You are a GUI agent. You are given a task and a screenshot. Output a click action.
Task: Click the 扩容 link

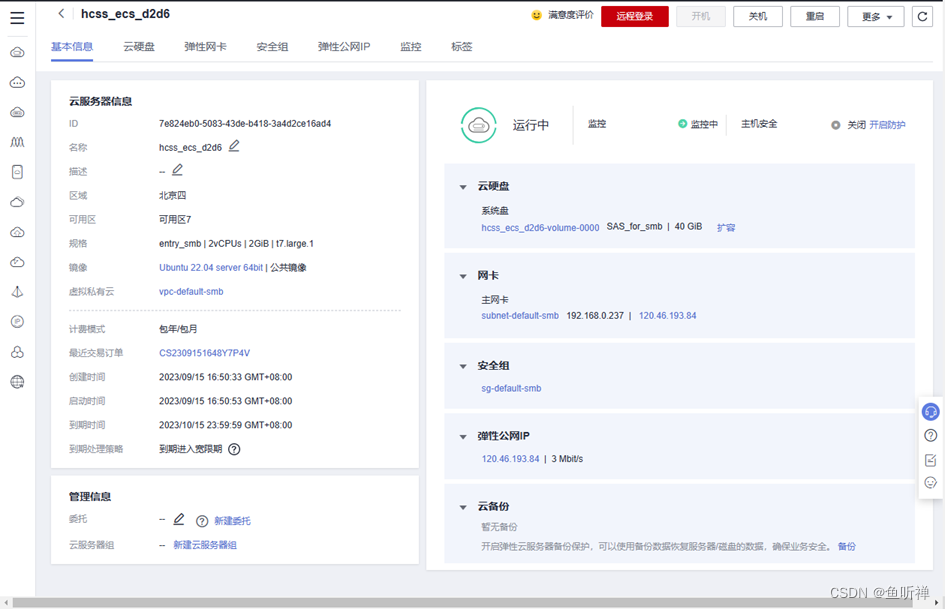point(726,228)
